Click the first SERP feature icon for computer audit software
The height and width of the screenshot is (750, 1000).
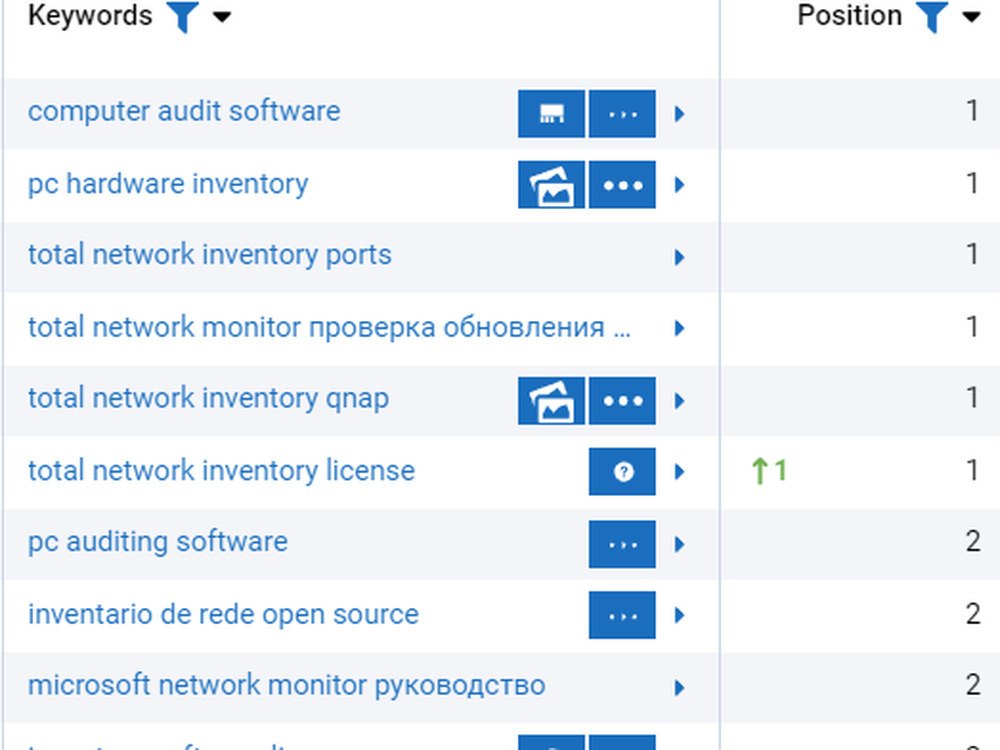[551, 113]
